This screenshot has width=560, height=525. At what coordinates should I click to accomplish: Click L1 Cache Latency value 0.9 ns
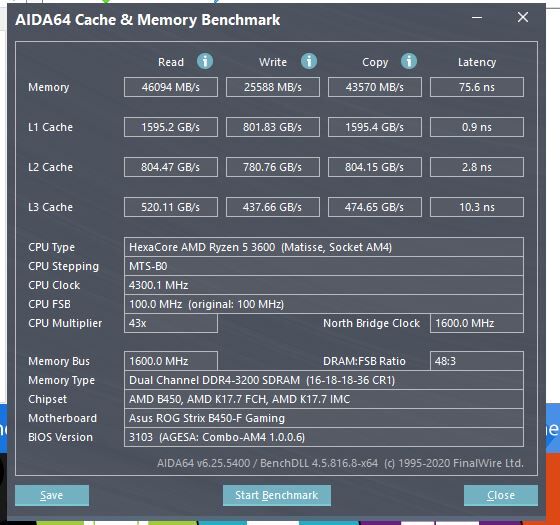point(477,127)
